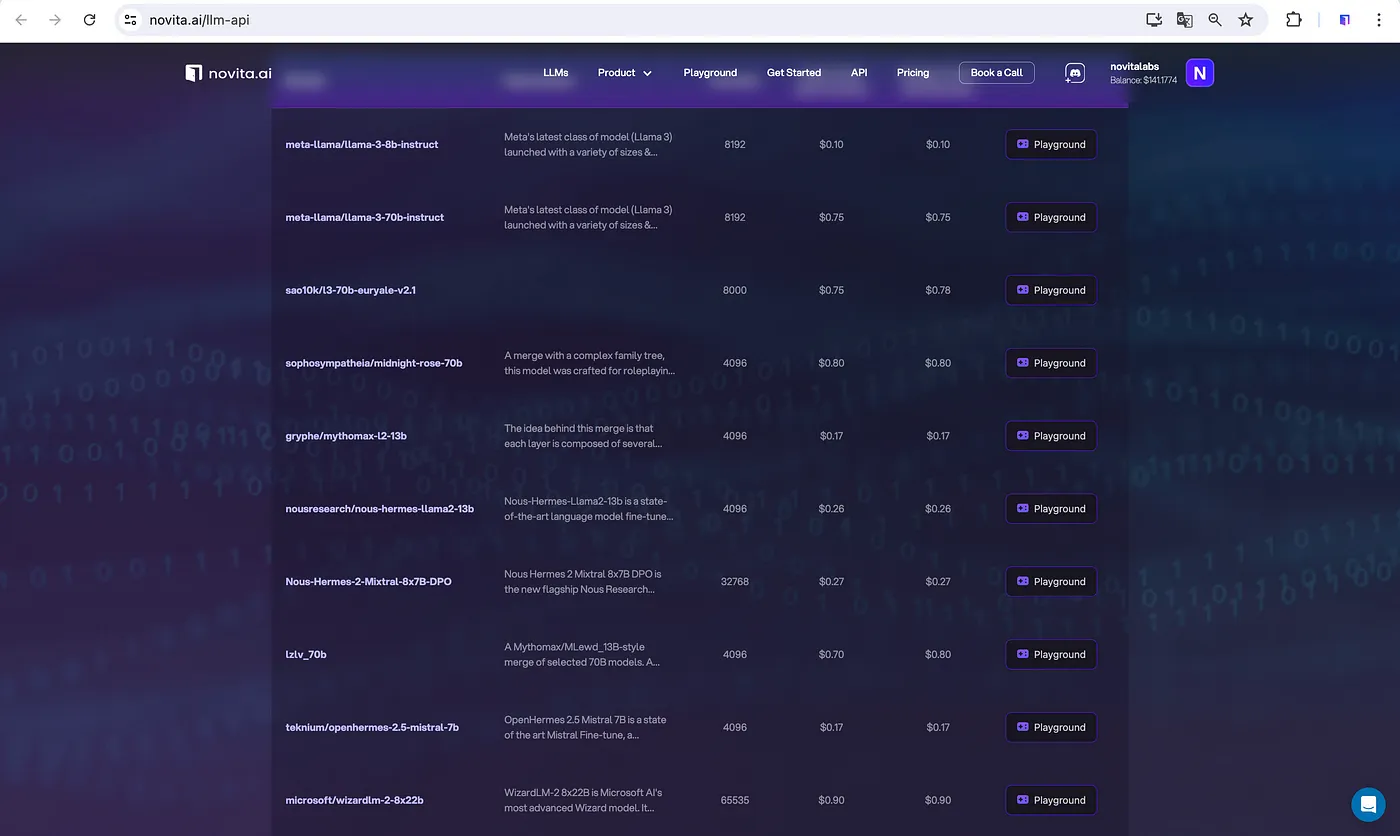This screenshot has width=1400, height=836.
Task: Select model name nousresearch/nous-hermes-llama2-13b
Action: [380, 509]
